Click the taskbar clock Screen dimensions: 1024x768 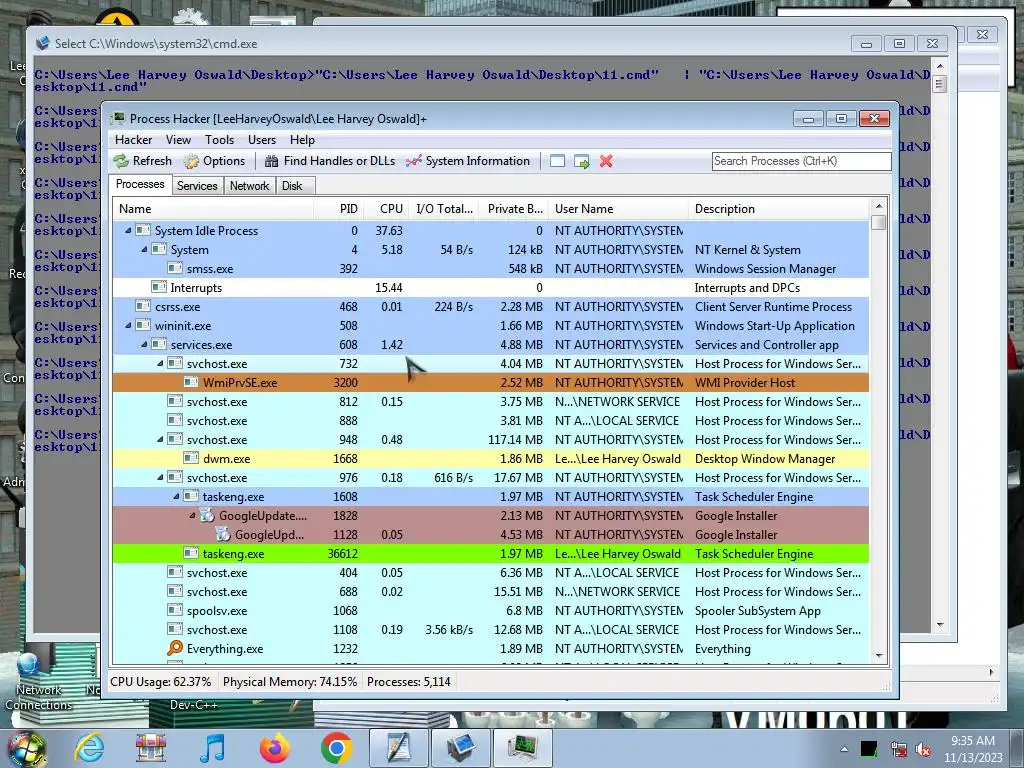coord(973,749)
